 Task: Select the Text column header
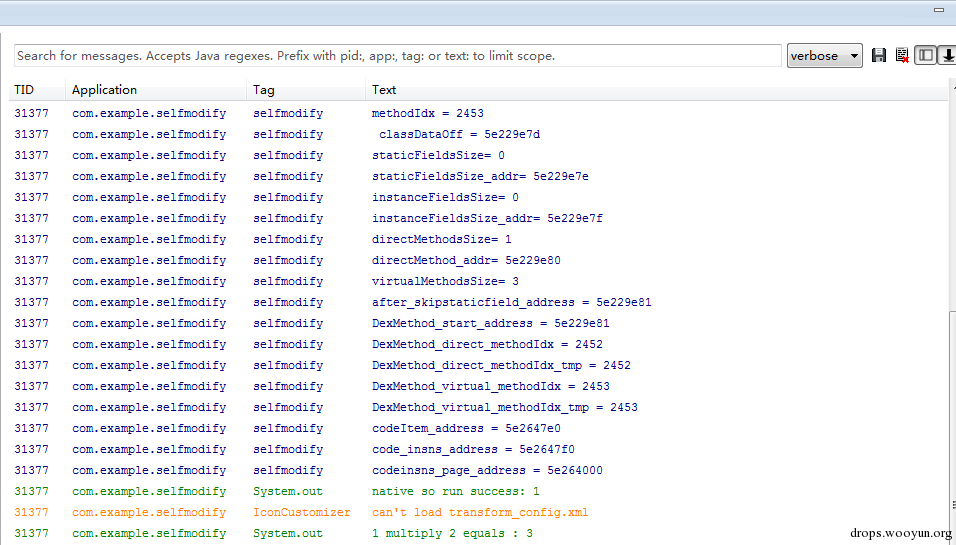pyautogui.click(x=384, y=90)
